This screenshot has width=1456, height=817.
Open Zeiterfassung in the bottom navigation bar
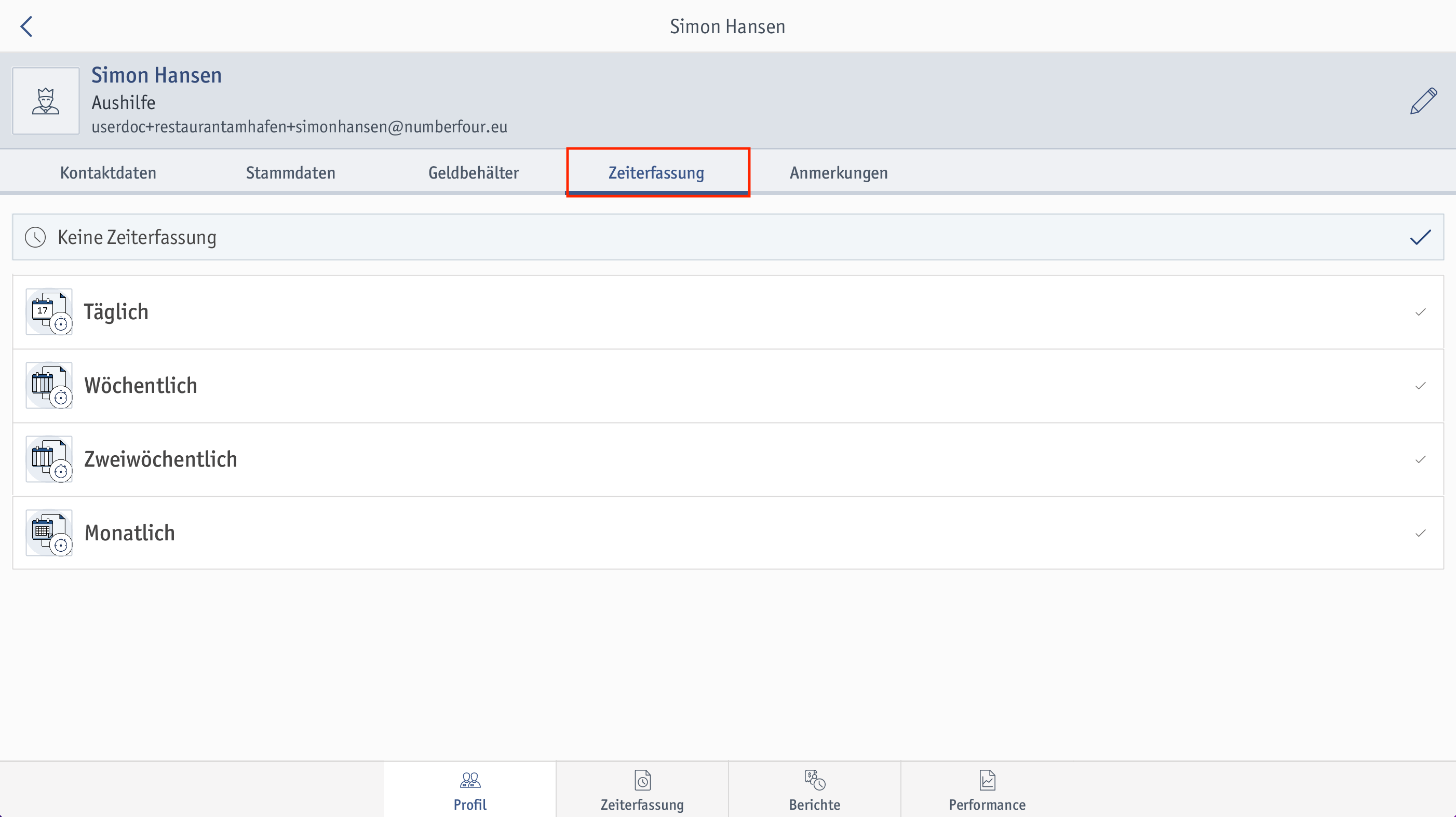[x=642, y=790]
